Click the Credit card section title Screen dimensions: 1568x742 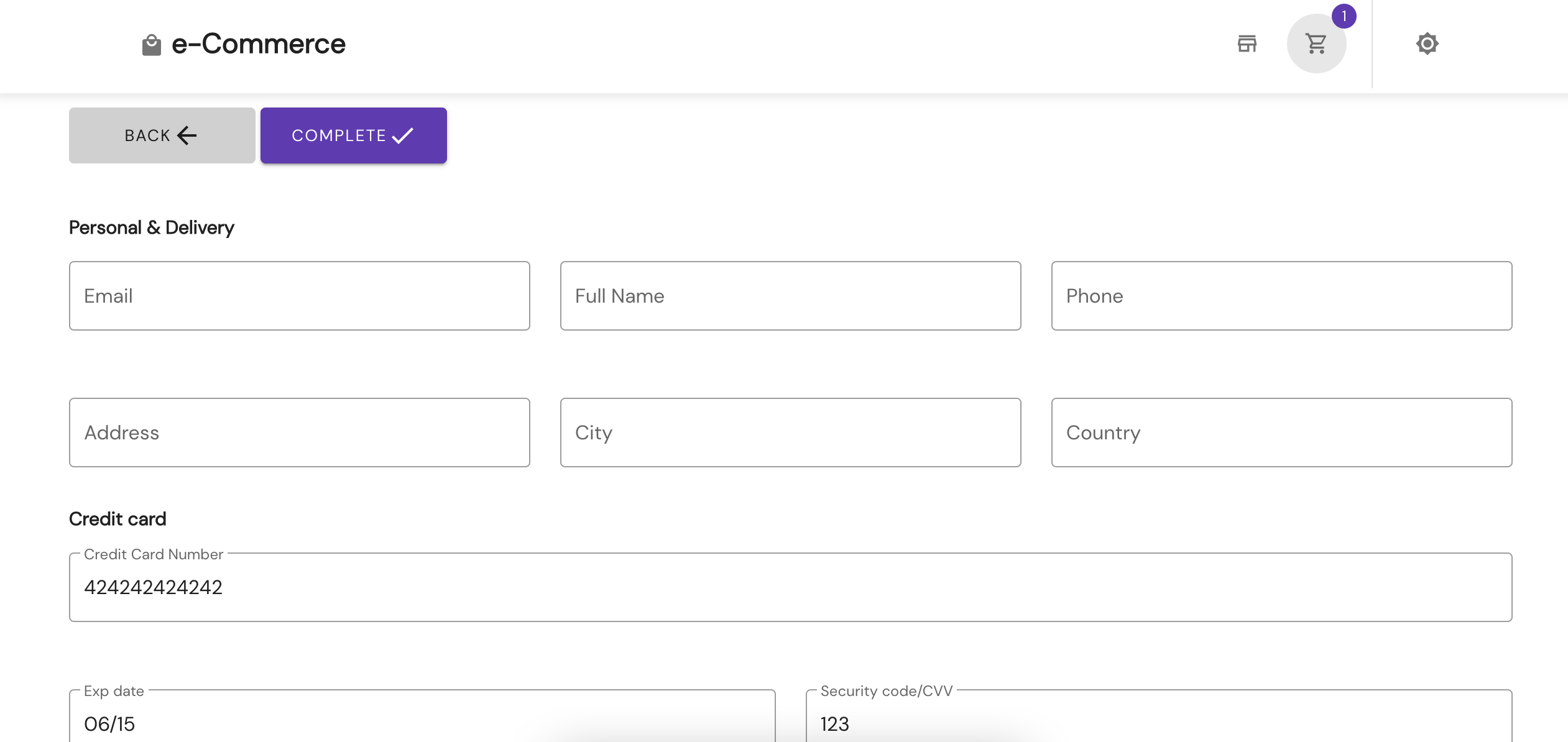coord(118,518)
